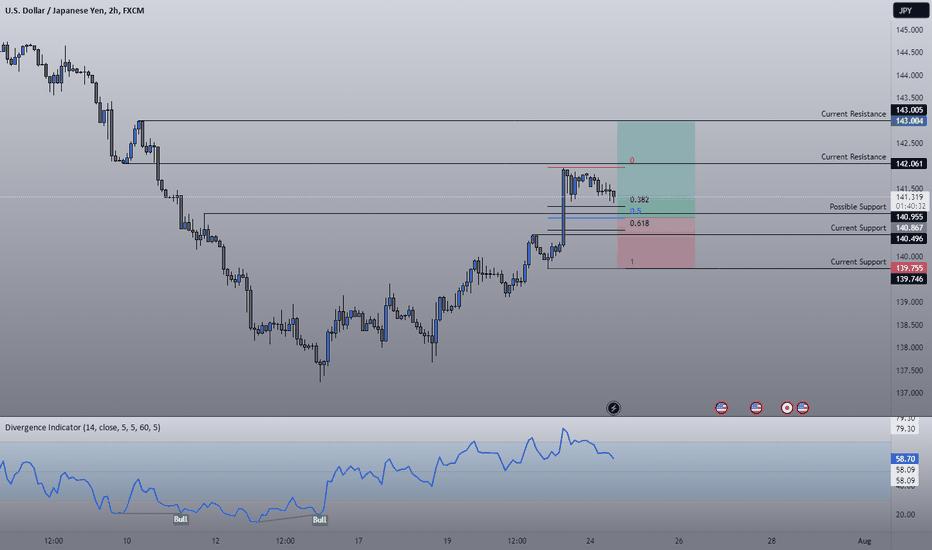Open the leftmost US flag event icon
This screenshot has width=932, height=550.
point(722,408)
